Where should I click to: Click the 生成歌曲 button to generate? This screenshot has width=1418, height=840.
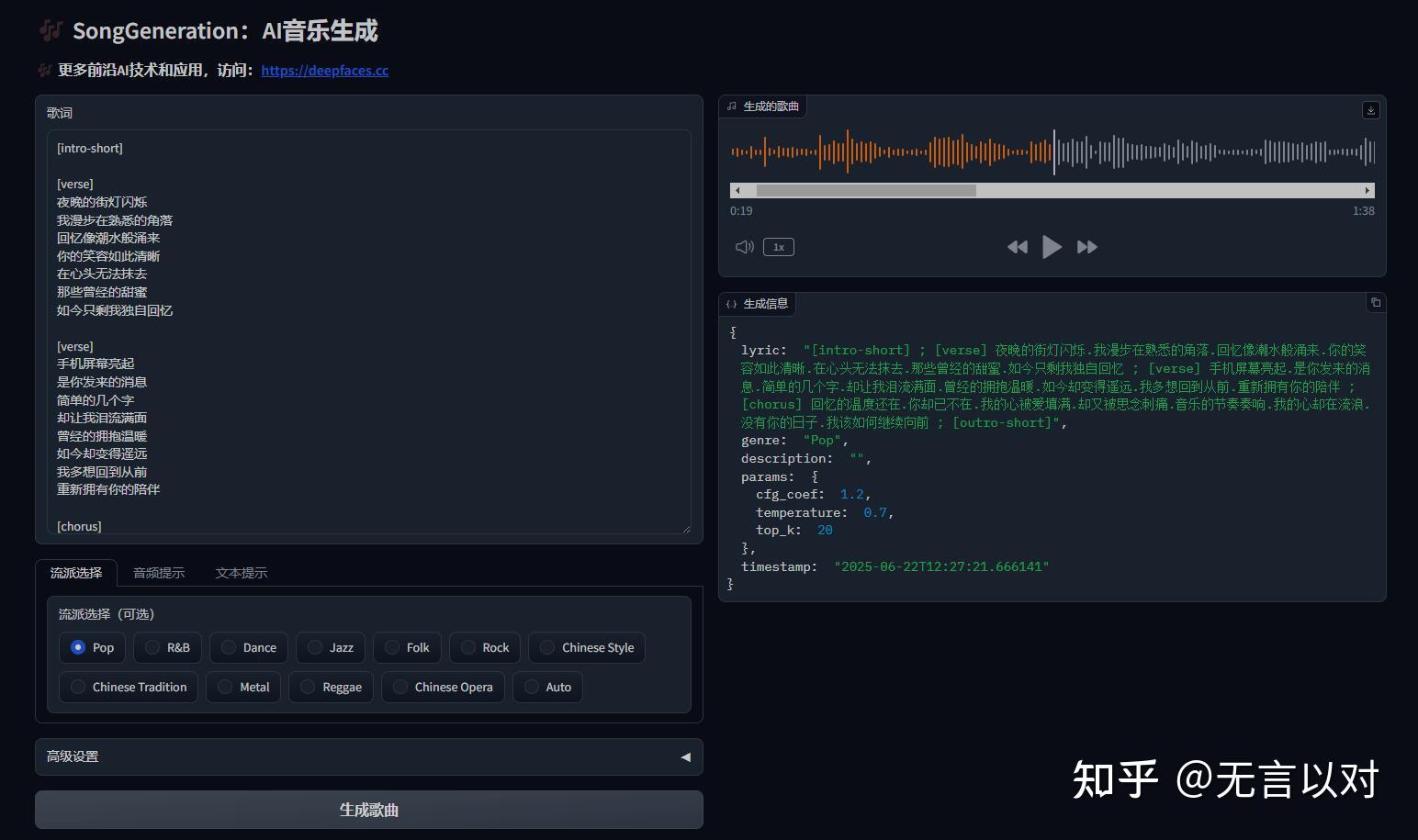tap(368, 809)
